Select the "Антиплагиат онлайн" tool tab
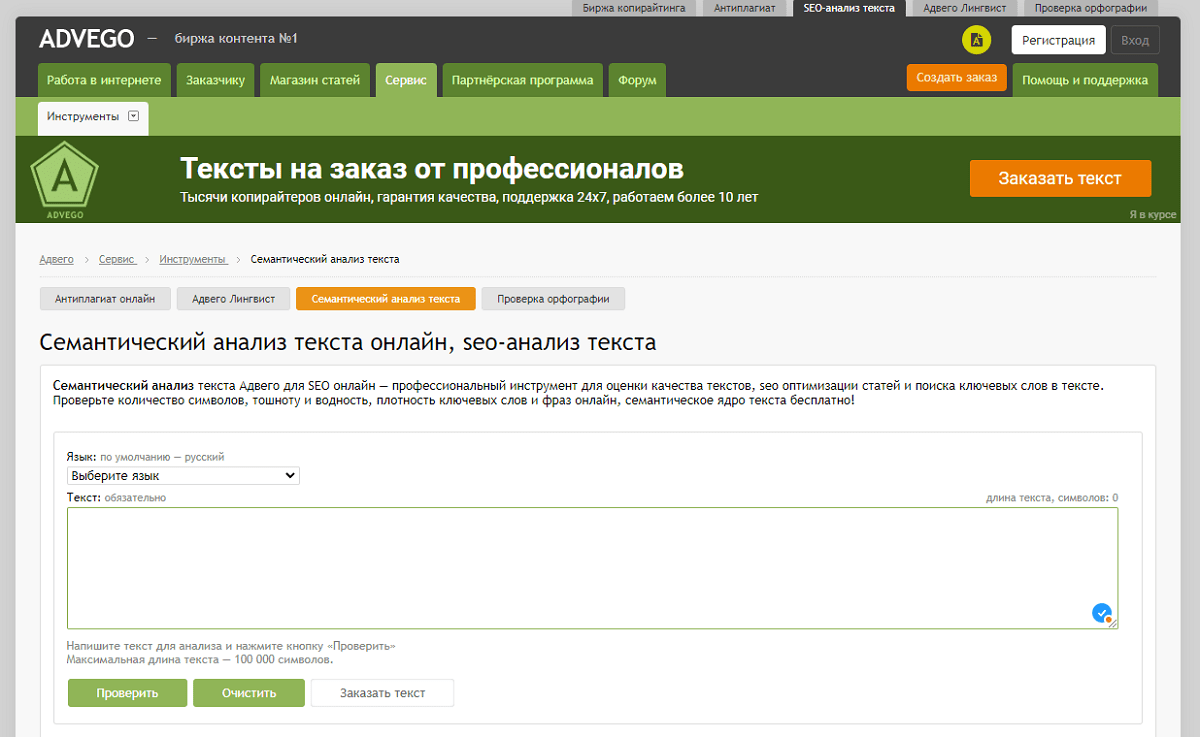1200x737 pixels. click(x=104, y=298)
